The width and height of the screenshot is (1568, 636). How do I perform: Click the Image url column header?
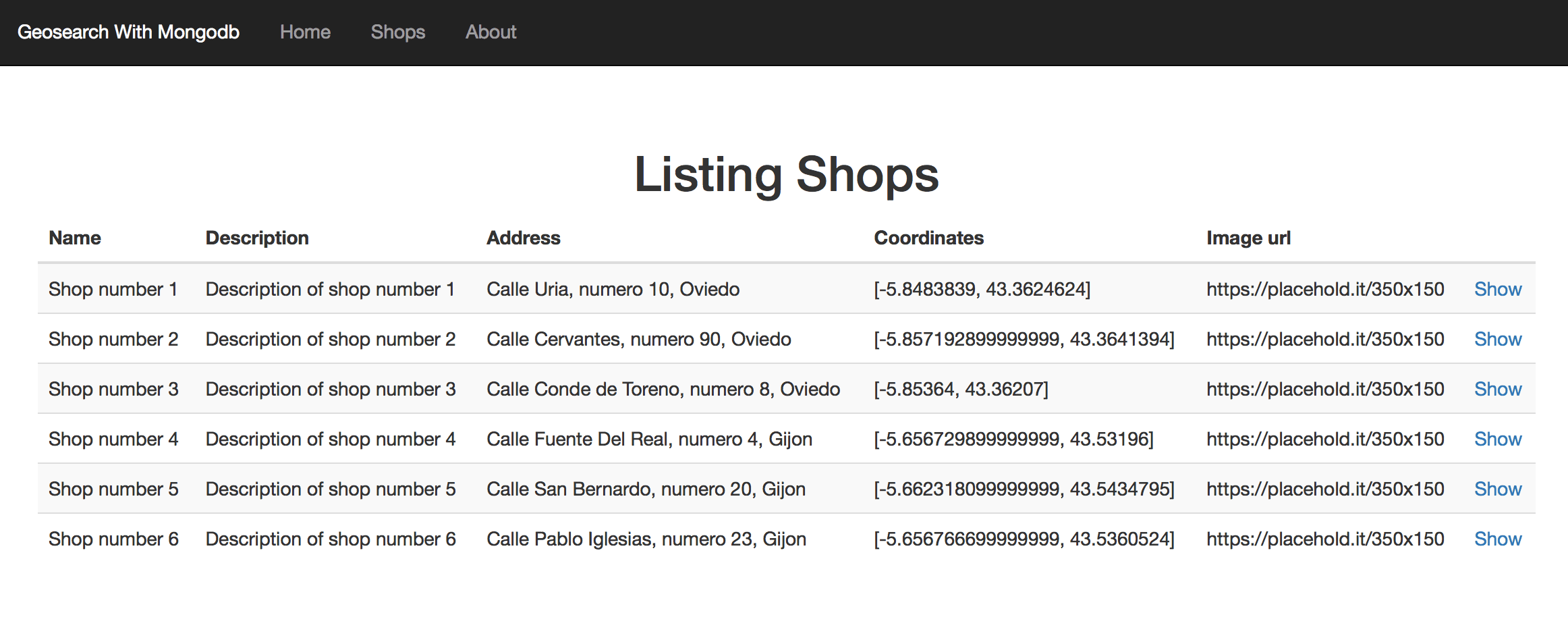[1248, 238]
